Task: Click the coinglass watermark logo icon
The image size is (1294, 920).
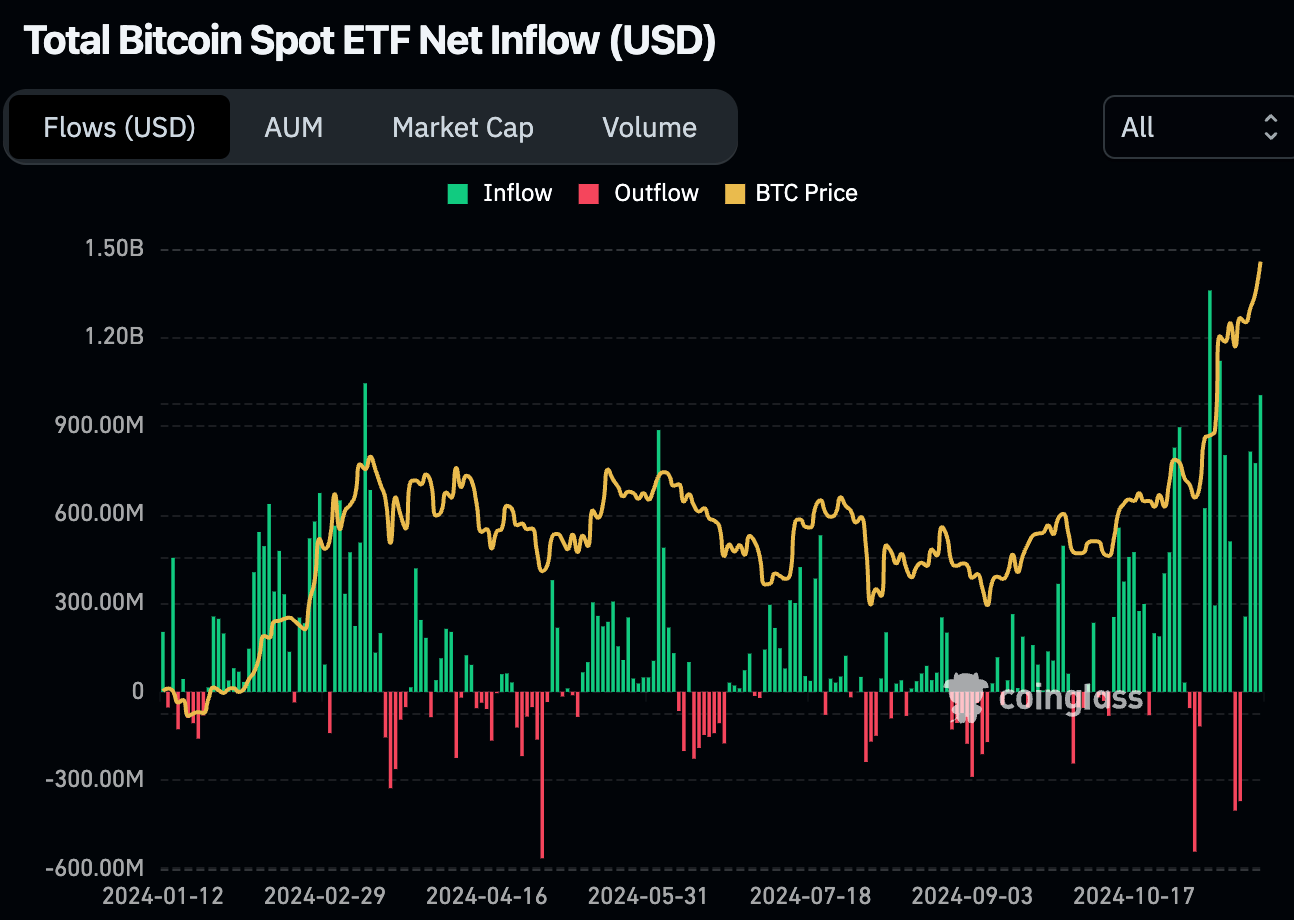Action: pos(966,696)
